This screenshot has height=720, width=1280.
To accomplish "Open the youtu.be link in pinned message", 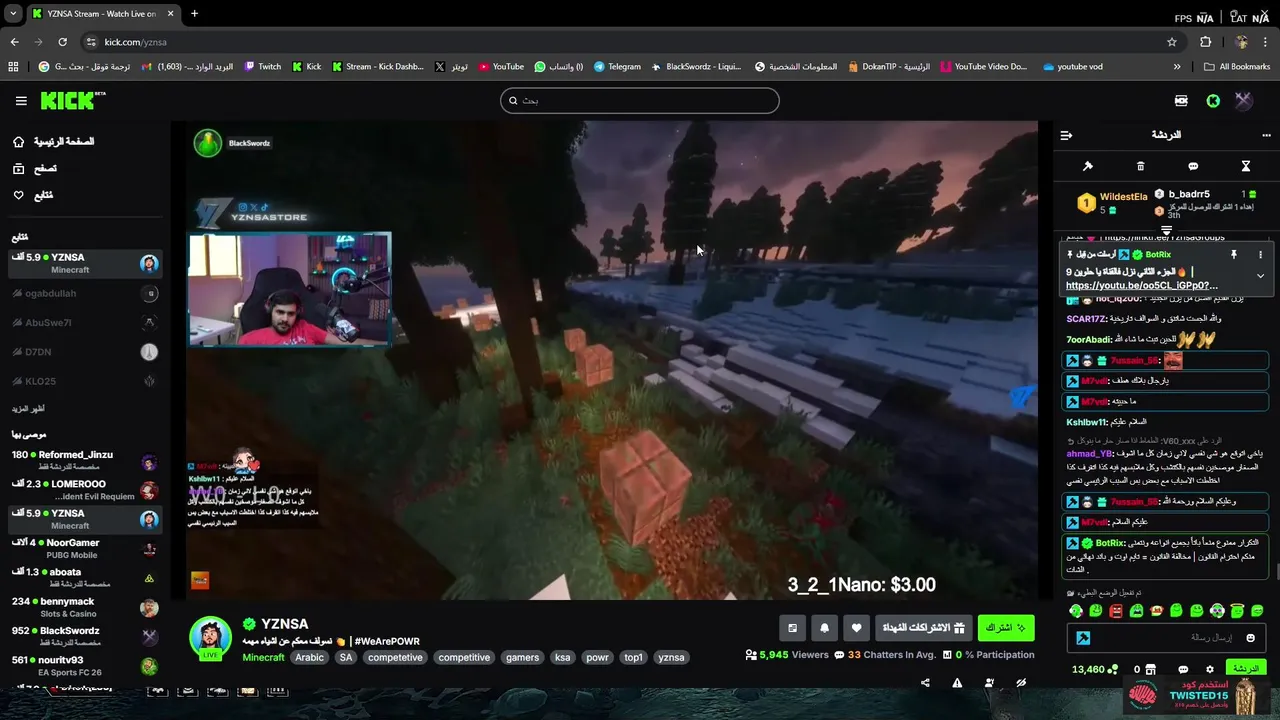I will 1142,286.
